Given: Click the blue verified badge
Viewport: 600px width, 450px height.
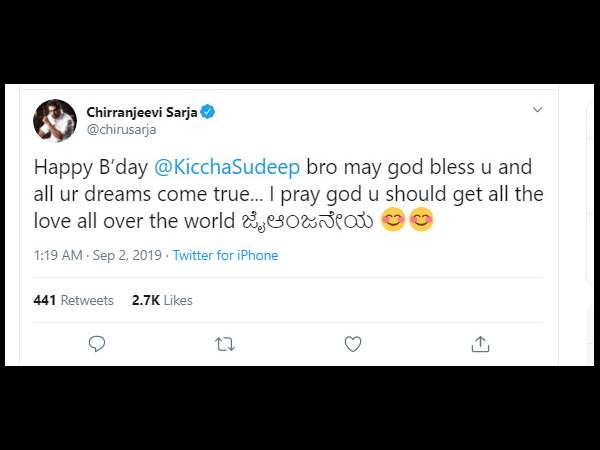Looking at the screenshot, I should [208, 112].
